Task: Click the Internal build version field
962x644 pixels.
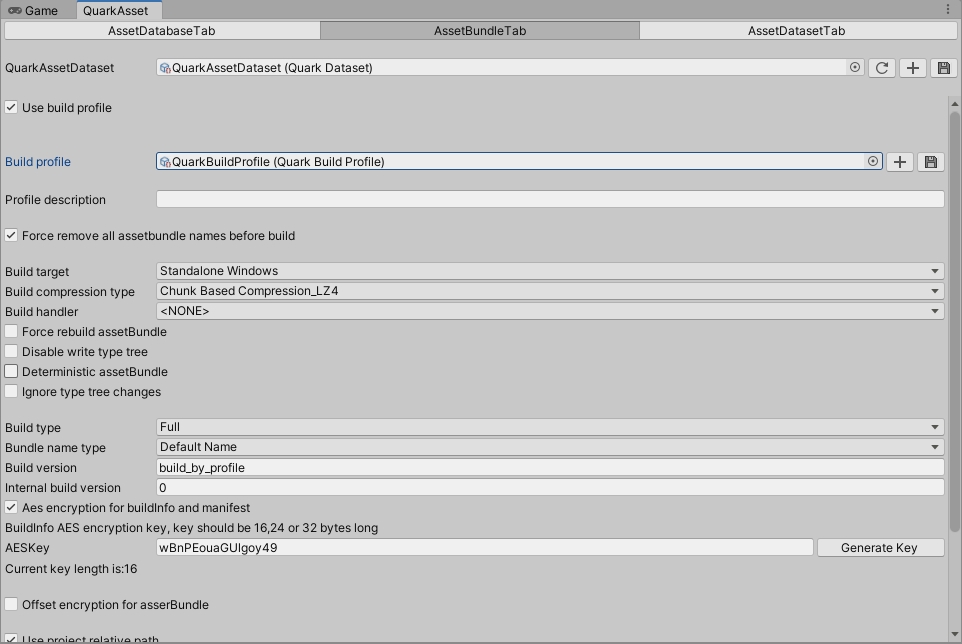Action: [550, 488]
